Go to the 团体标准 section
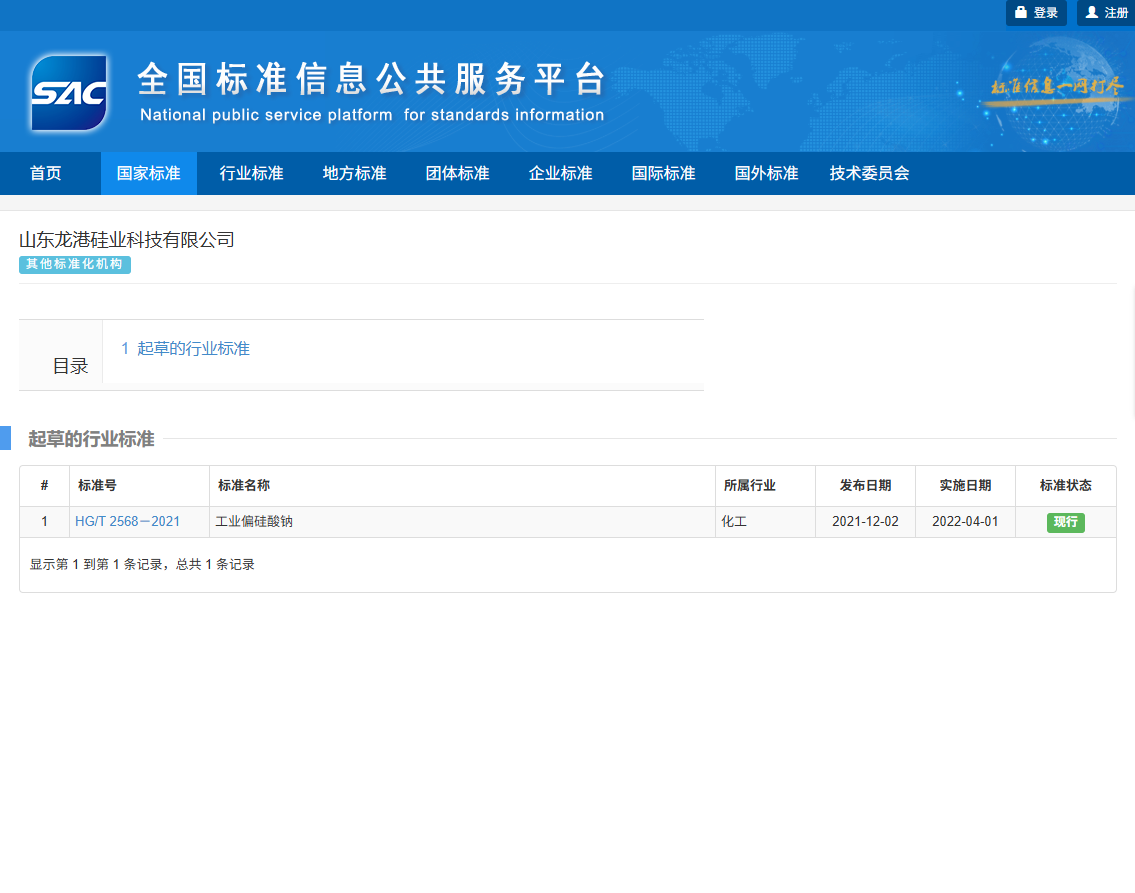This screenshot has width=1135, height=893. 457,173
